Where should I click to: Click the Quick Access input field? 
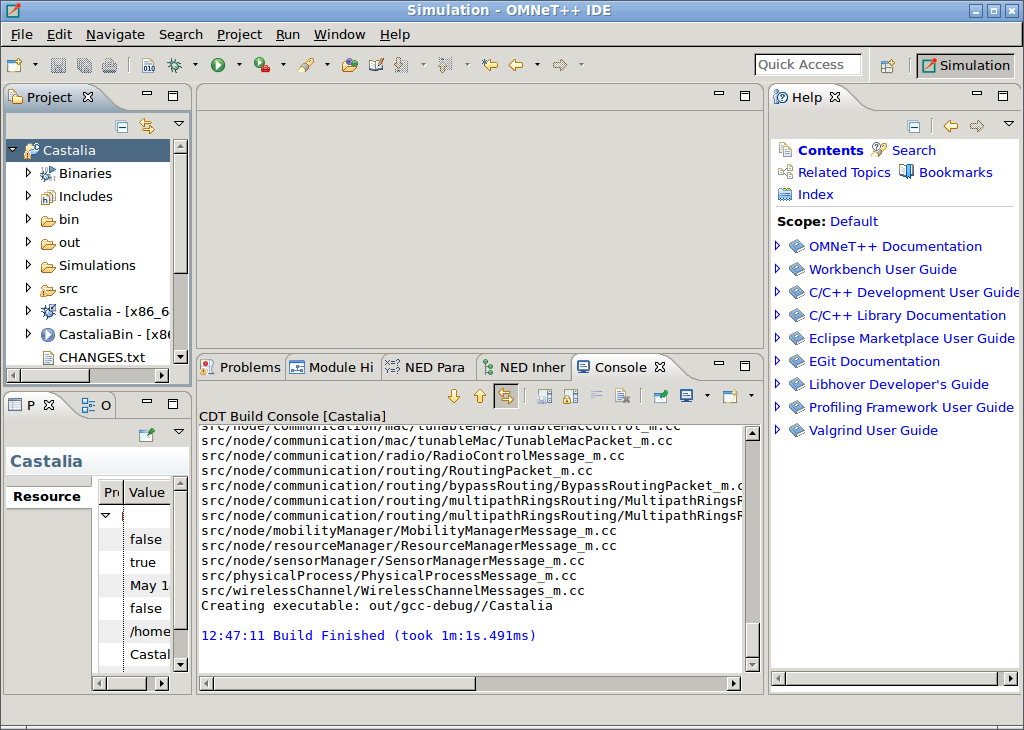tap(807, 65)
